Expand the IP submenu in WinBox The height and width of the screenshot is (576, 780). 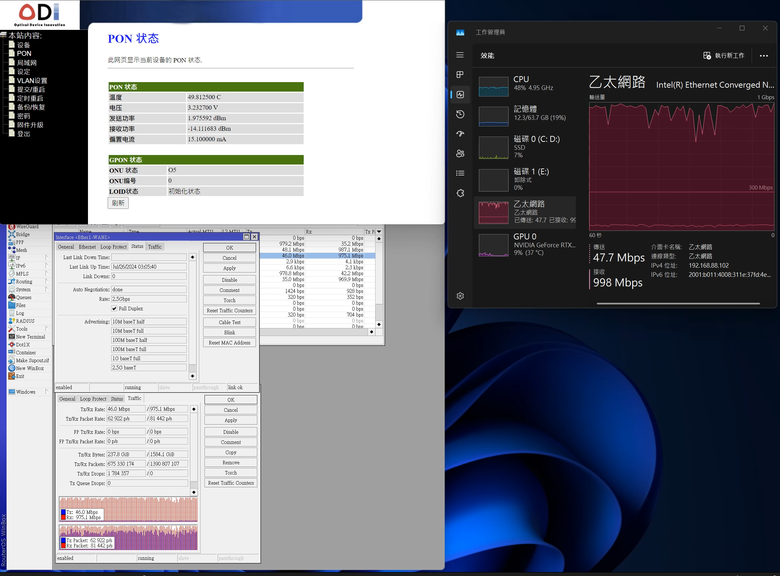tap(47, 258)
